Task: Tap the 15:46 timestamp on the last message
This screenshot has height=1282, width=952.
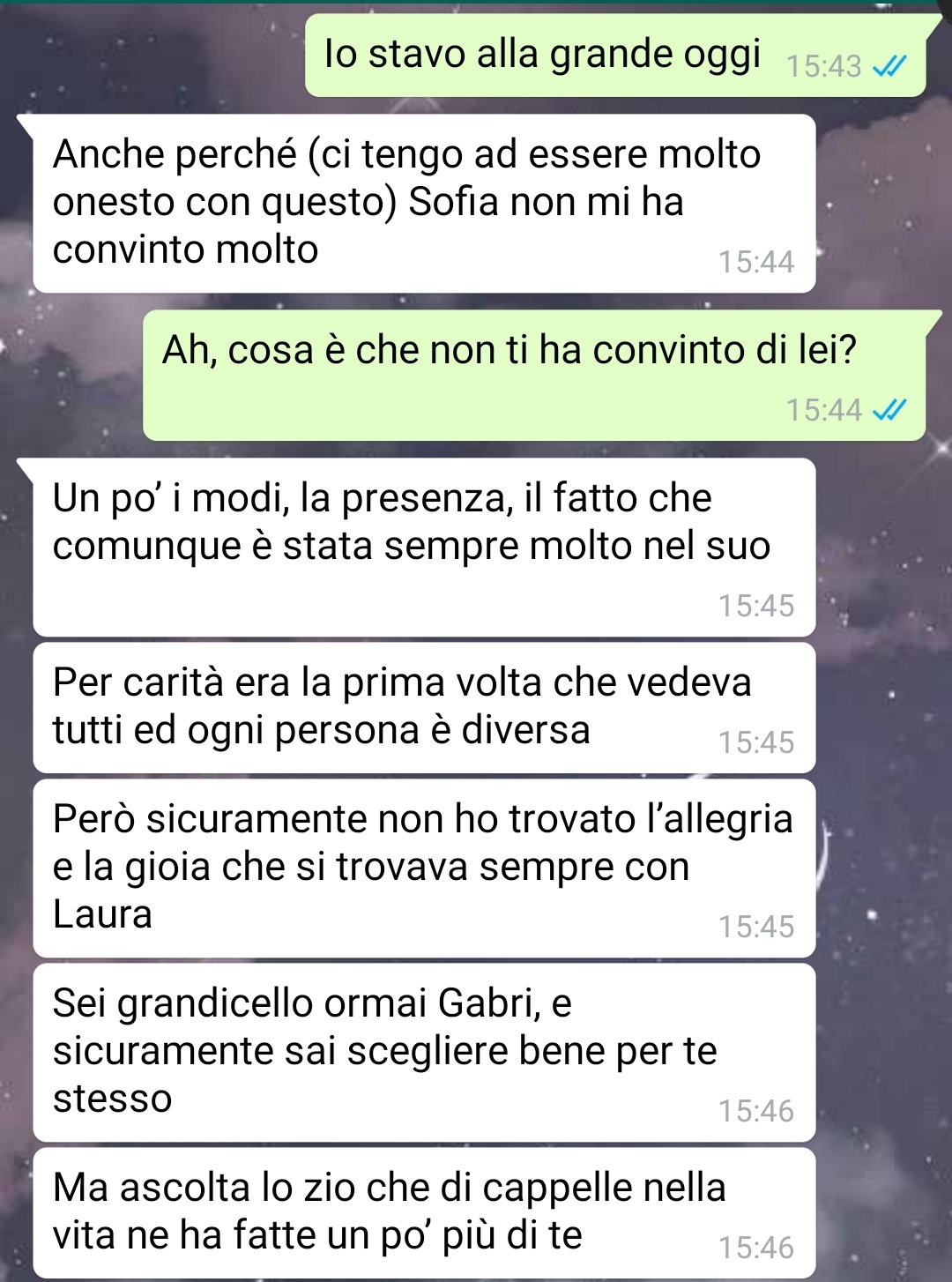Action: click(x=756, y=1248)
